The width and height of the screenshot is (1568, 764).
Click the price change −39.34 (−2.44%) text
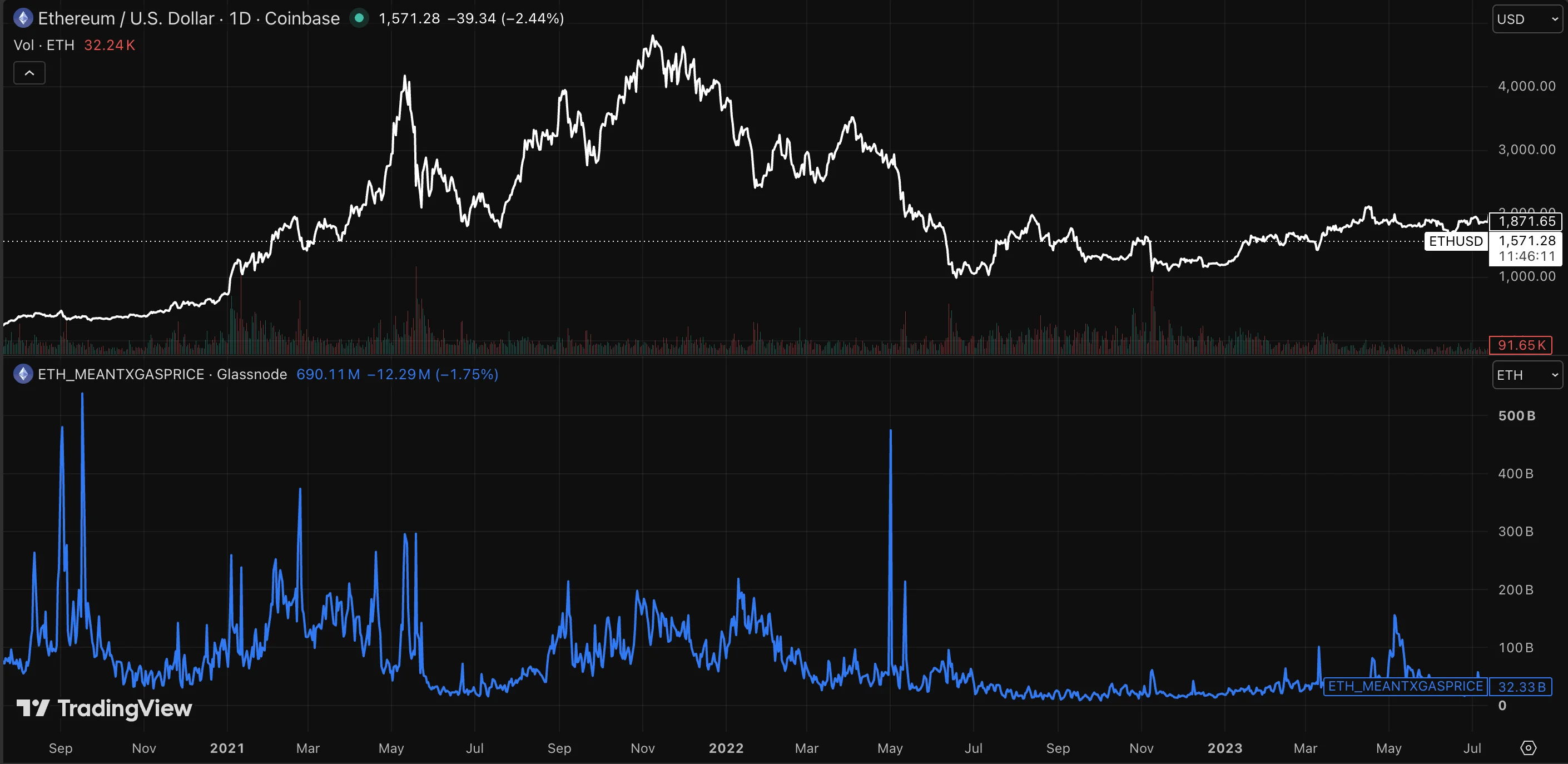click(506, 18)
